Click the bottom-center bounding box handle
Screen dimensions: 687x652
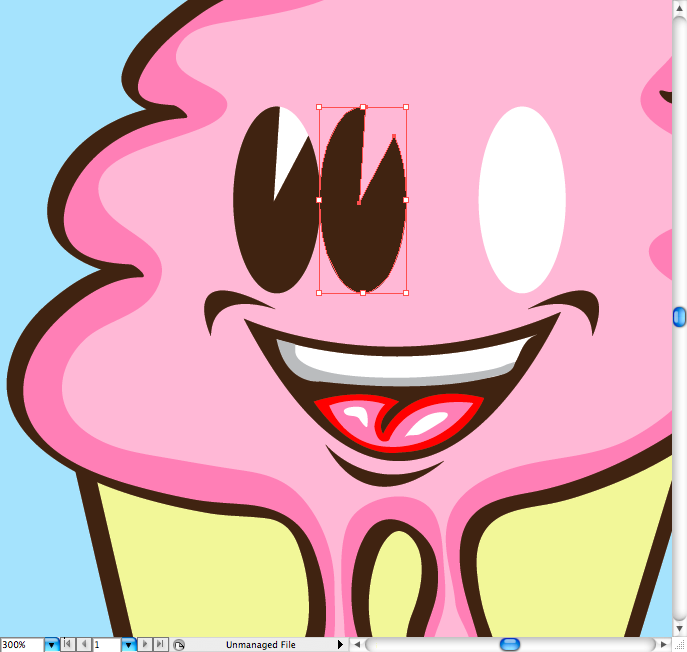click(362, 293)
